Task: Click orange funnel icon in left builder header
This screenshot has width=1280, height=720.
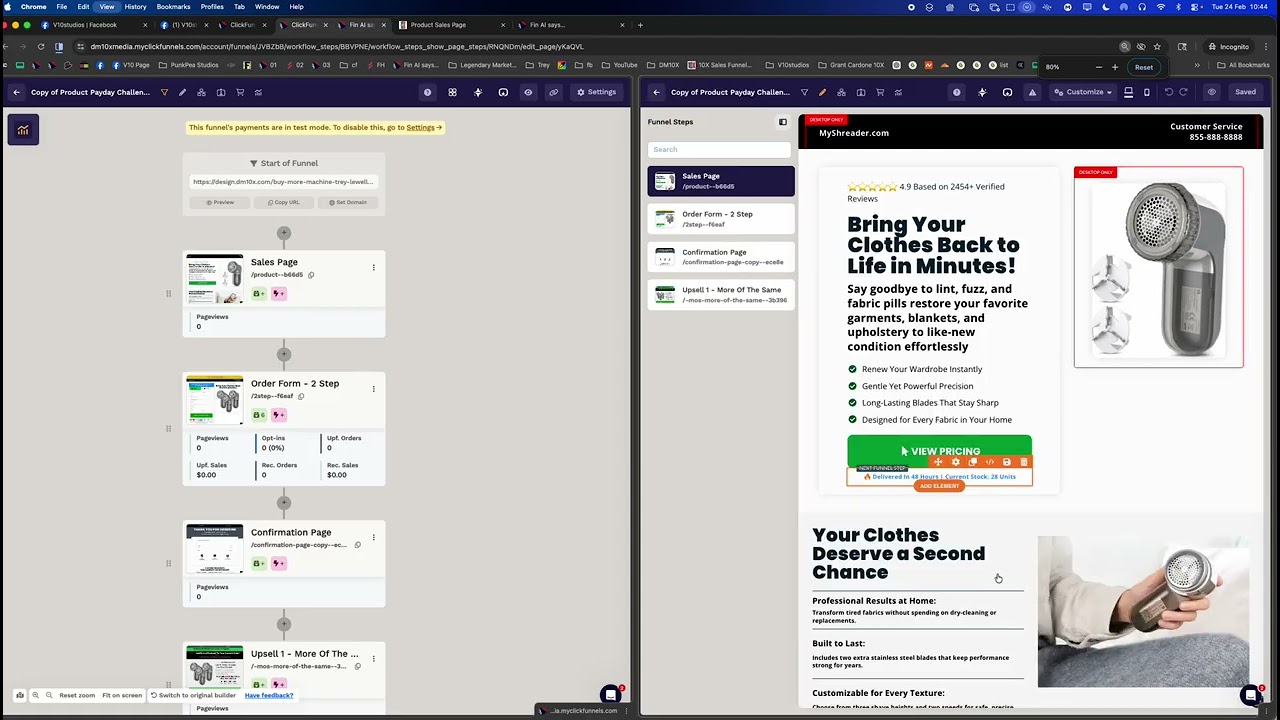Action: pyautogui.click(x=164, y=92)
